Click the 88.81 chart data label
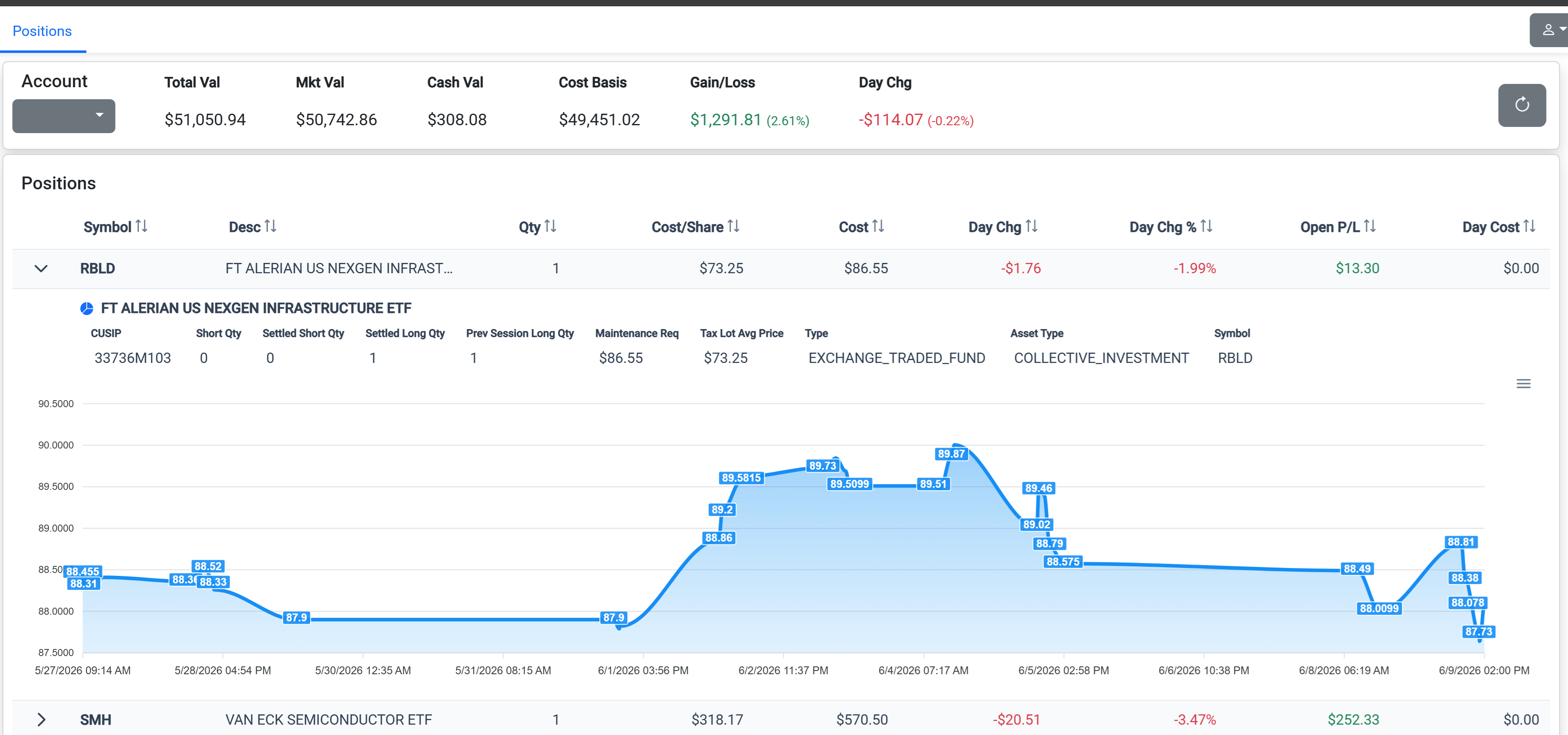This screenshot has width=1568, height=735. 1461,542
